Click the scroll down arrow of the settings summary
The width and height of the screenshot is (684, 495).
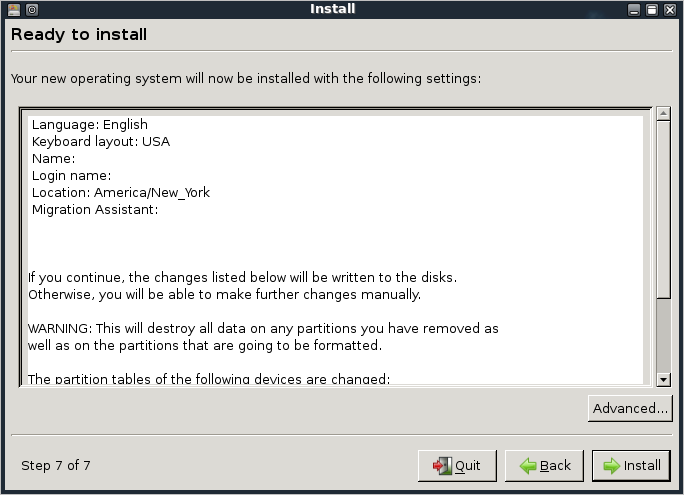tap(663, 379)
